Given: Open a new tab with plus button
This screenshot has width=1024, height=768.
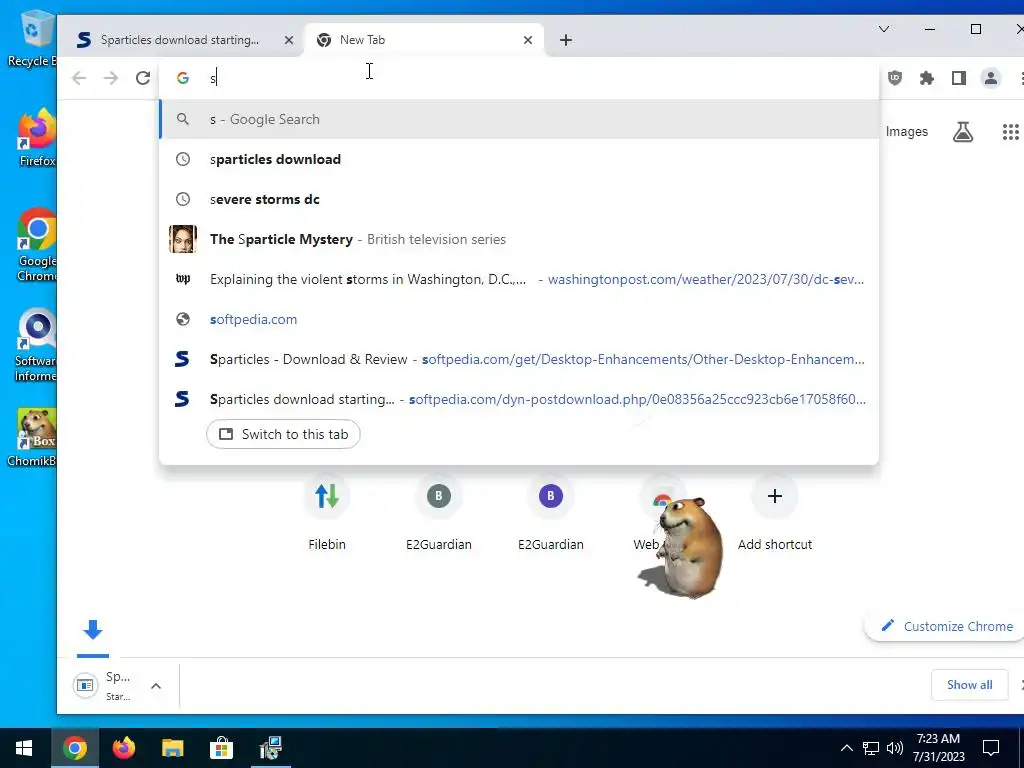Looking at the screenshot, I should 566,40.
